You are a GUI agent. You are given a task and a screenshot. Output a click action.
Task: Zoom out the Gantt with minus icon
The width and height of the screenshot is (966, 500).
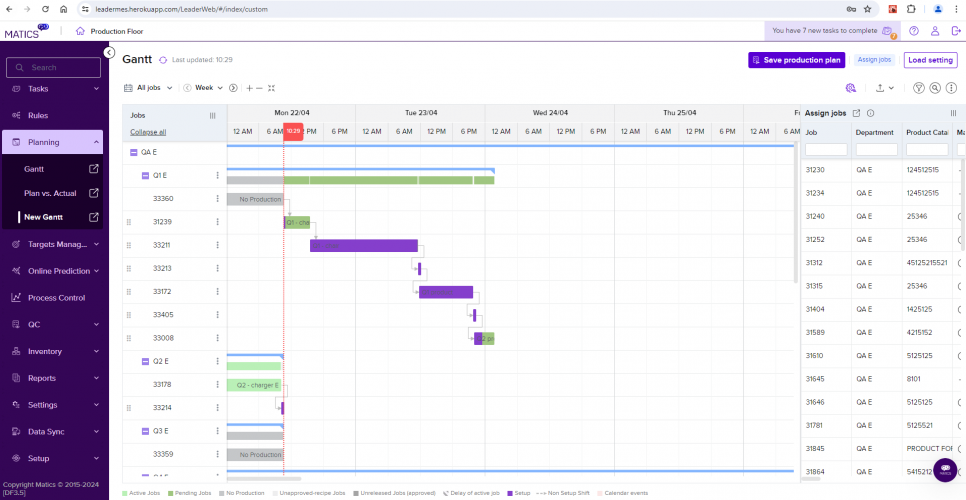(x=259, y=88)
